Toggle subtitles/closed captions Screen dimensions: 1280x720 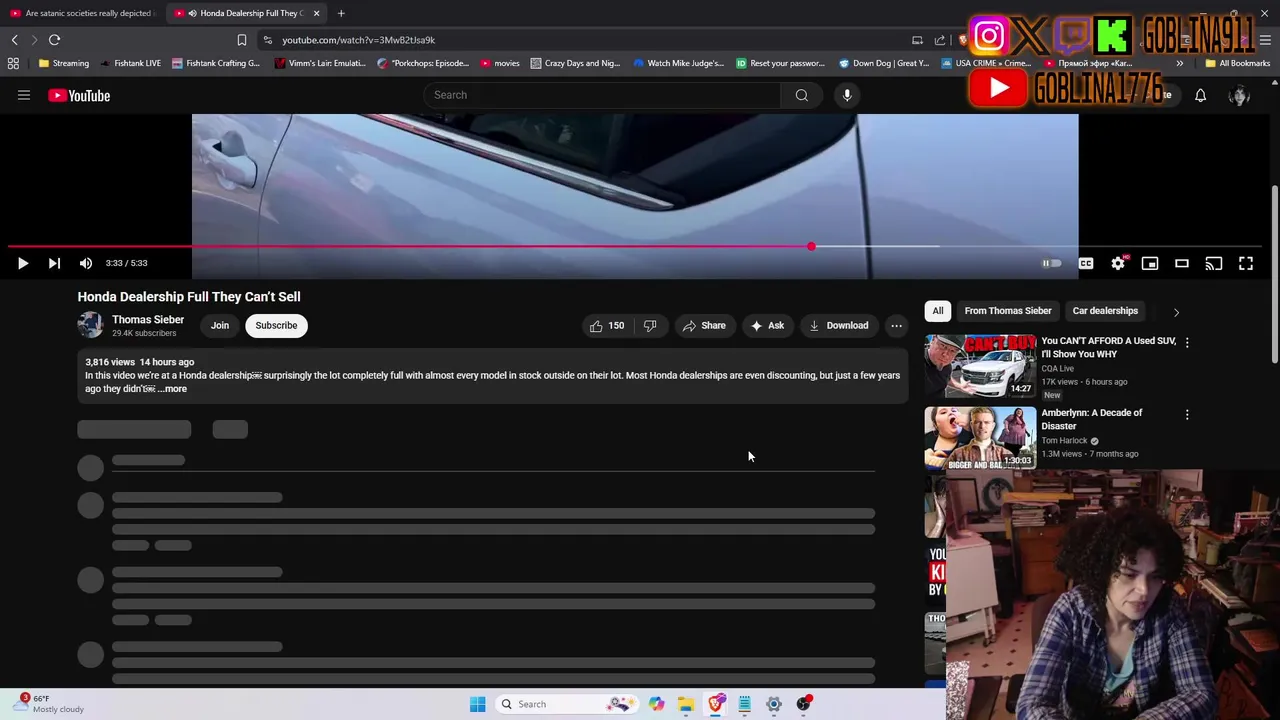coord(1086,264)
